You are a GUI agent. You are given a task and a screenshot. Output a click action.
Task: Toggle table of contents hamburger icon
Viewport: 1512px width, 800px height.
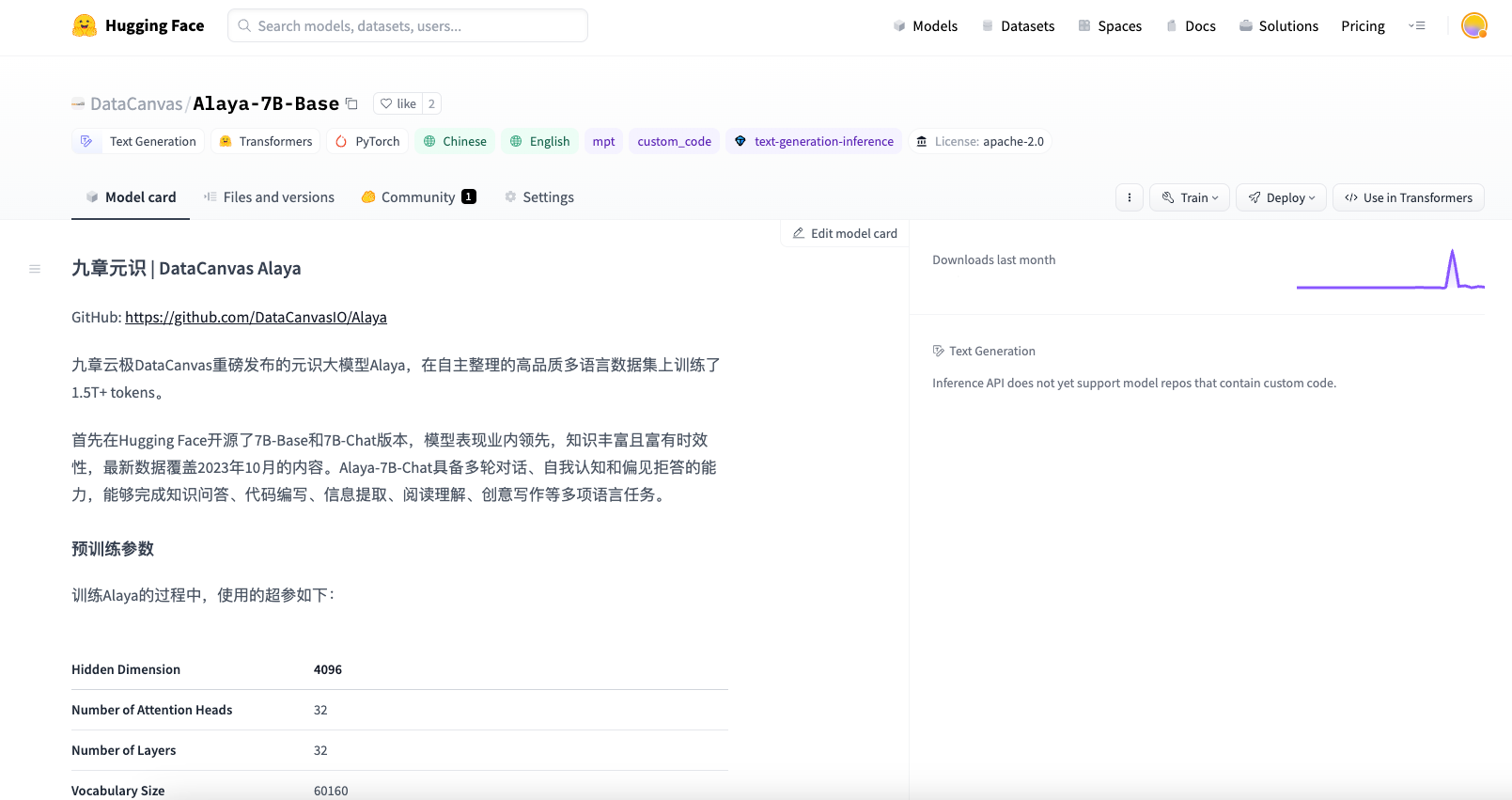coord(35,269)
